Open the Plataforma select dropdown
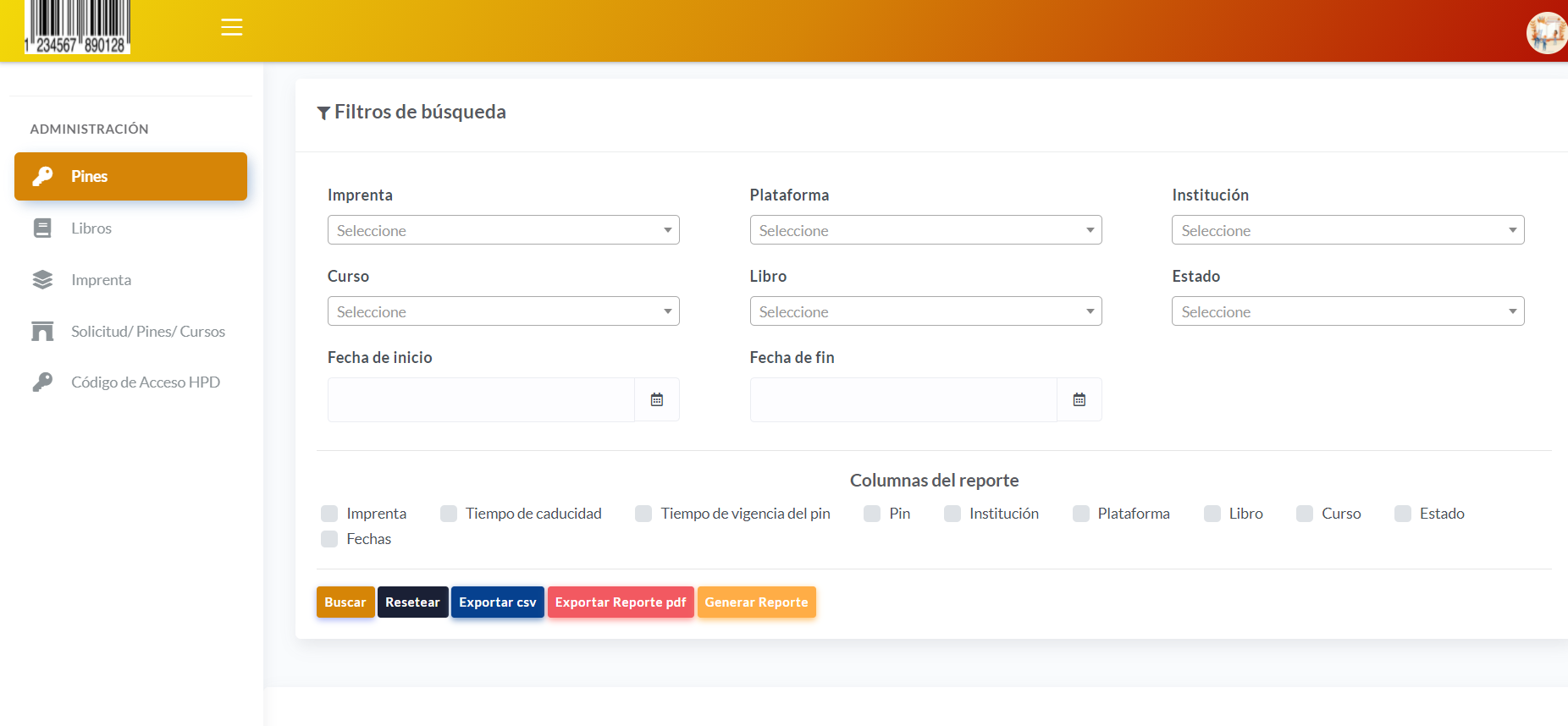 (925, 230)
